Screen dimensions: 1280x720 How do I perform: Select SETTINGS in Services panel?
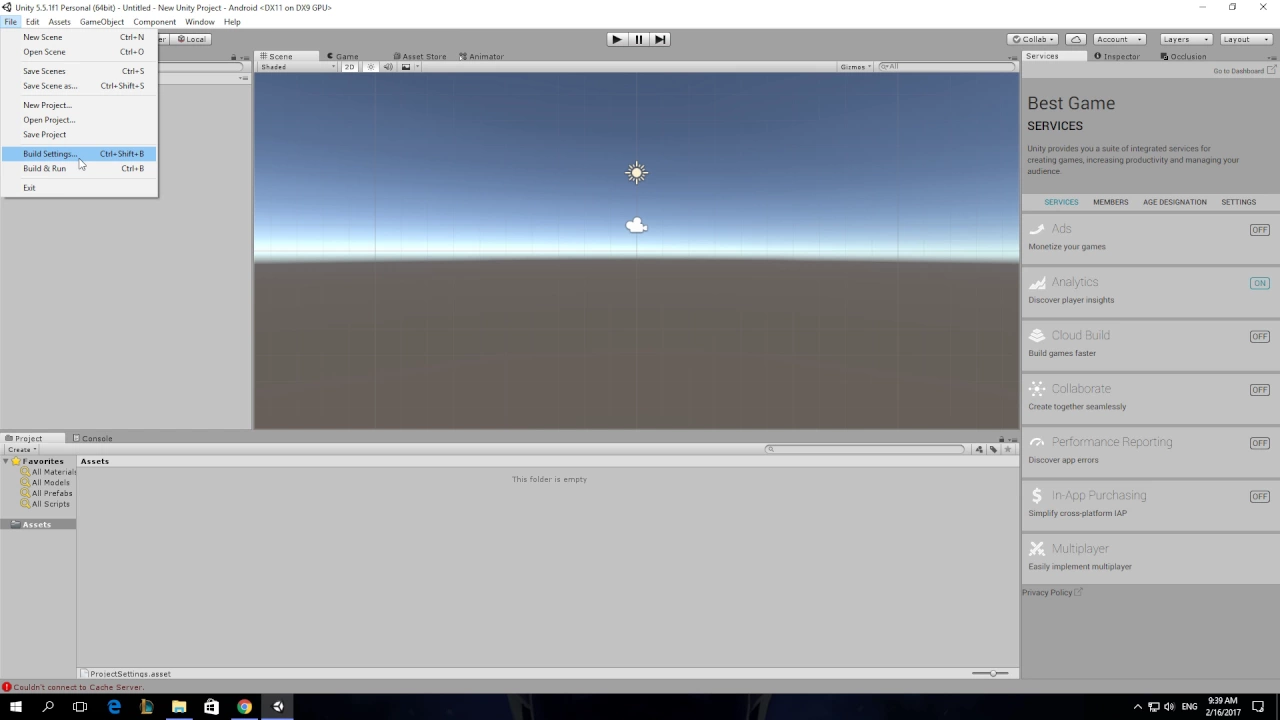coord(1238,202)
